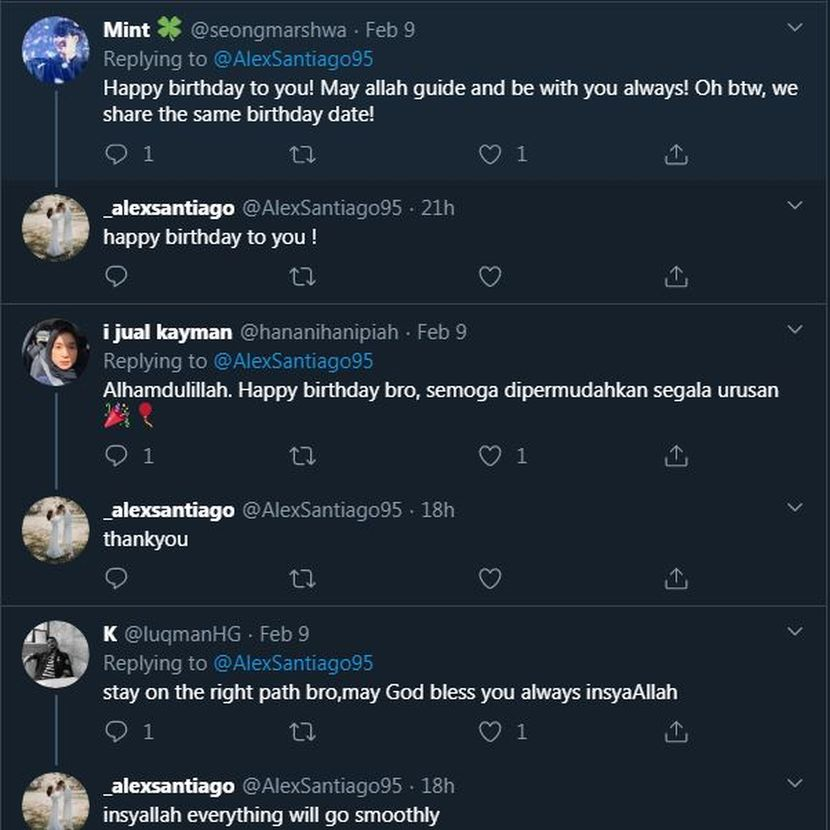This screenshot has height=830, width=830.
Task: Open more options on Mint's tweet
Action: click(795, 28)
